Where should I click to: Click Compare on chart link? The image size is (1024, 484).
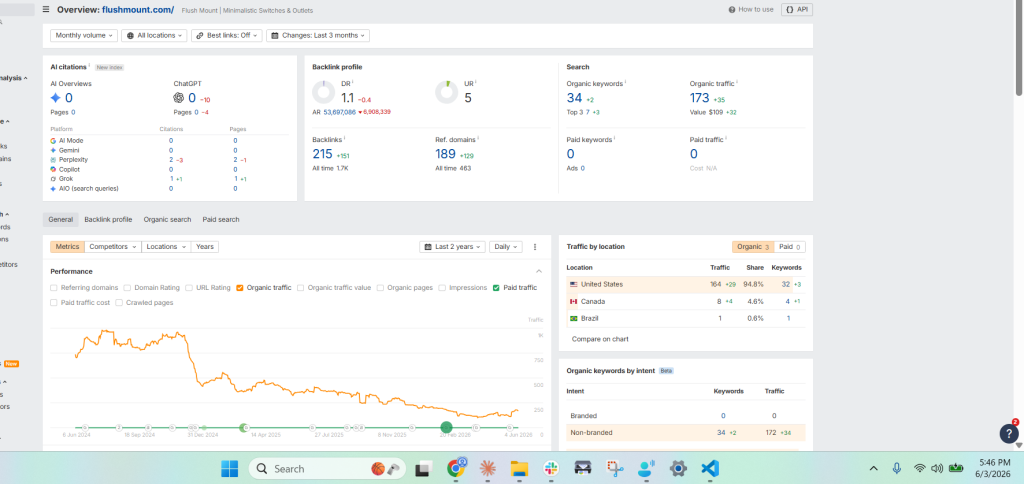point(600,339)
